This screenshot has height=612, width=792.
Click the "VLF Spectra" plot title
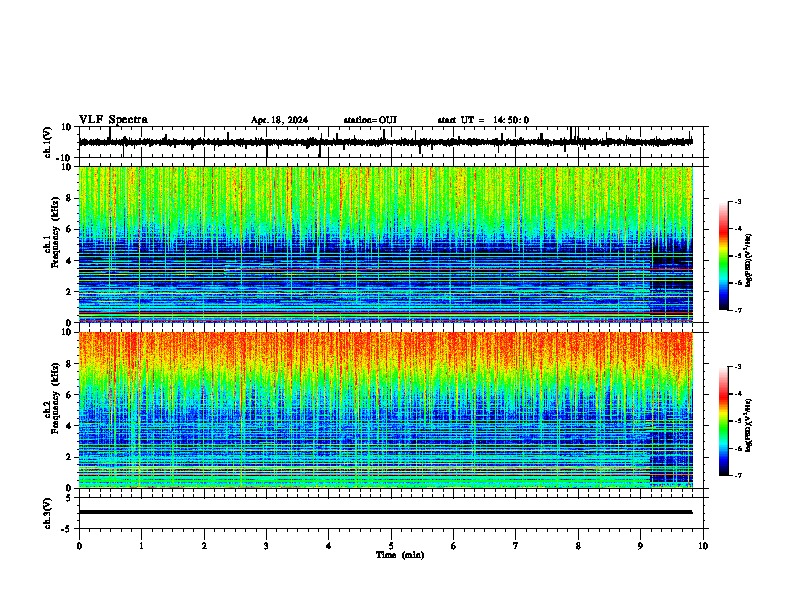113,120
